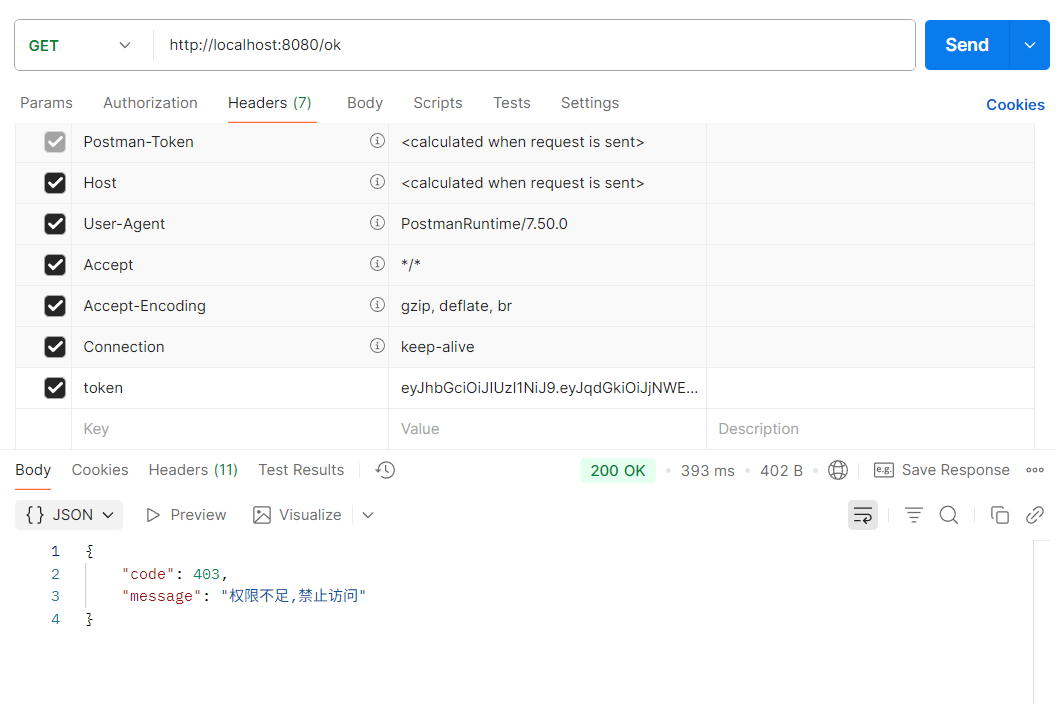1056x704 pixels.
Task: Click the new header Value field
Action: [548, 429]
